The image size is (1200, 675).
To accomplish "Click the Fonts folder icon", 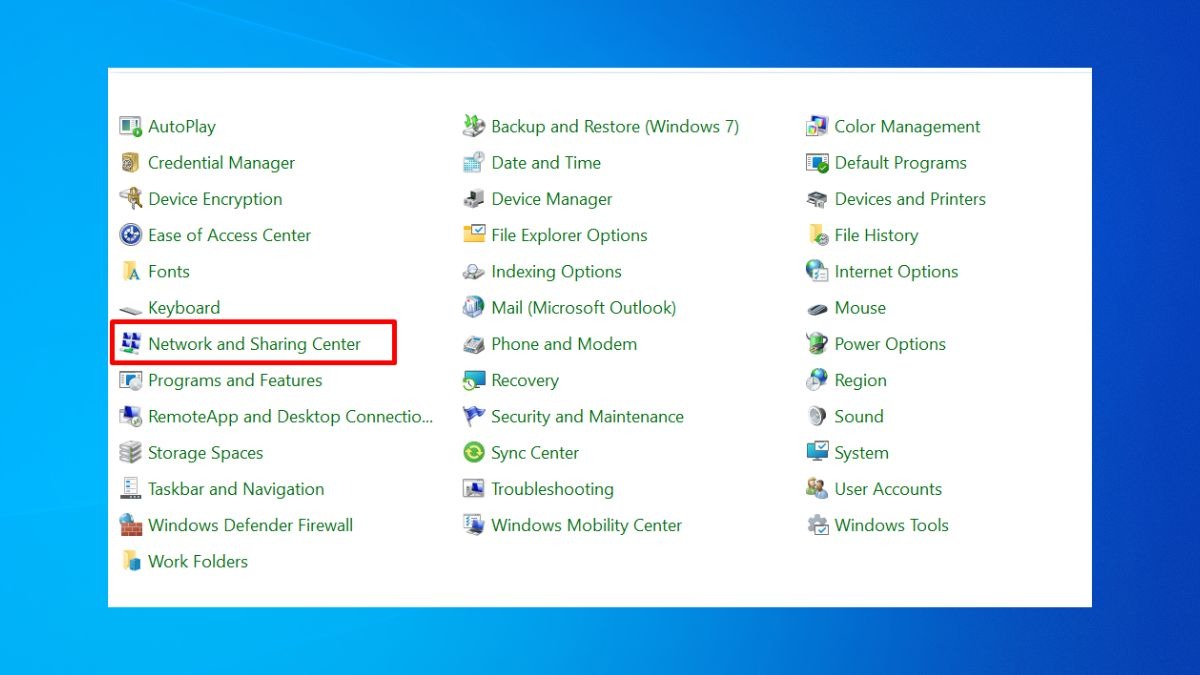I will 131,271.
